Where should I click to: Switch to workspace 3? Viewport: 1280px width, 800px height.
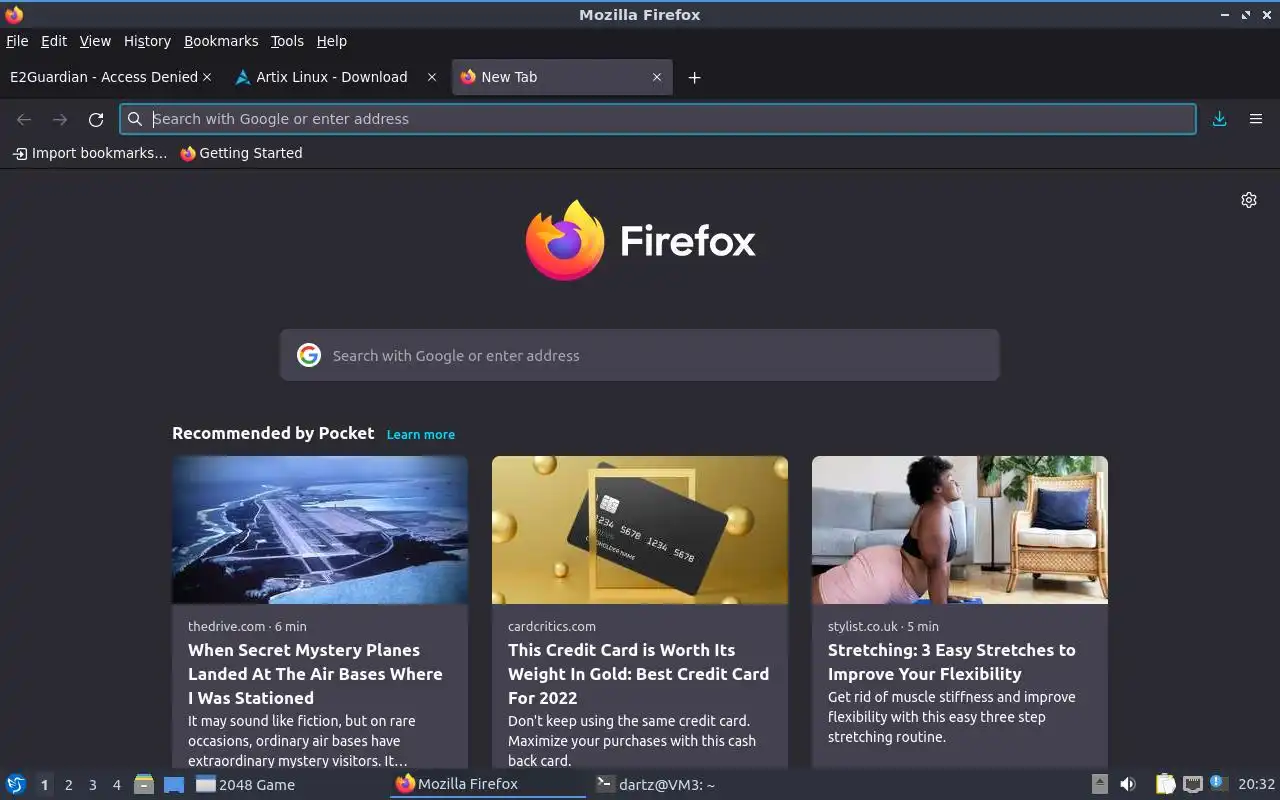(92, 785)
